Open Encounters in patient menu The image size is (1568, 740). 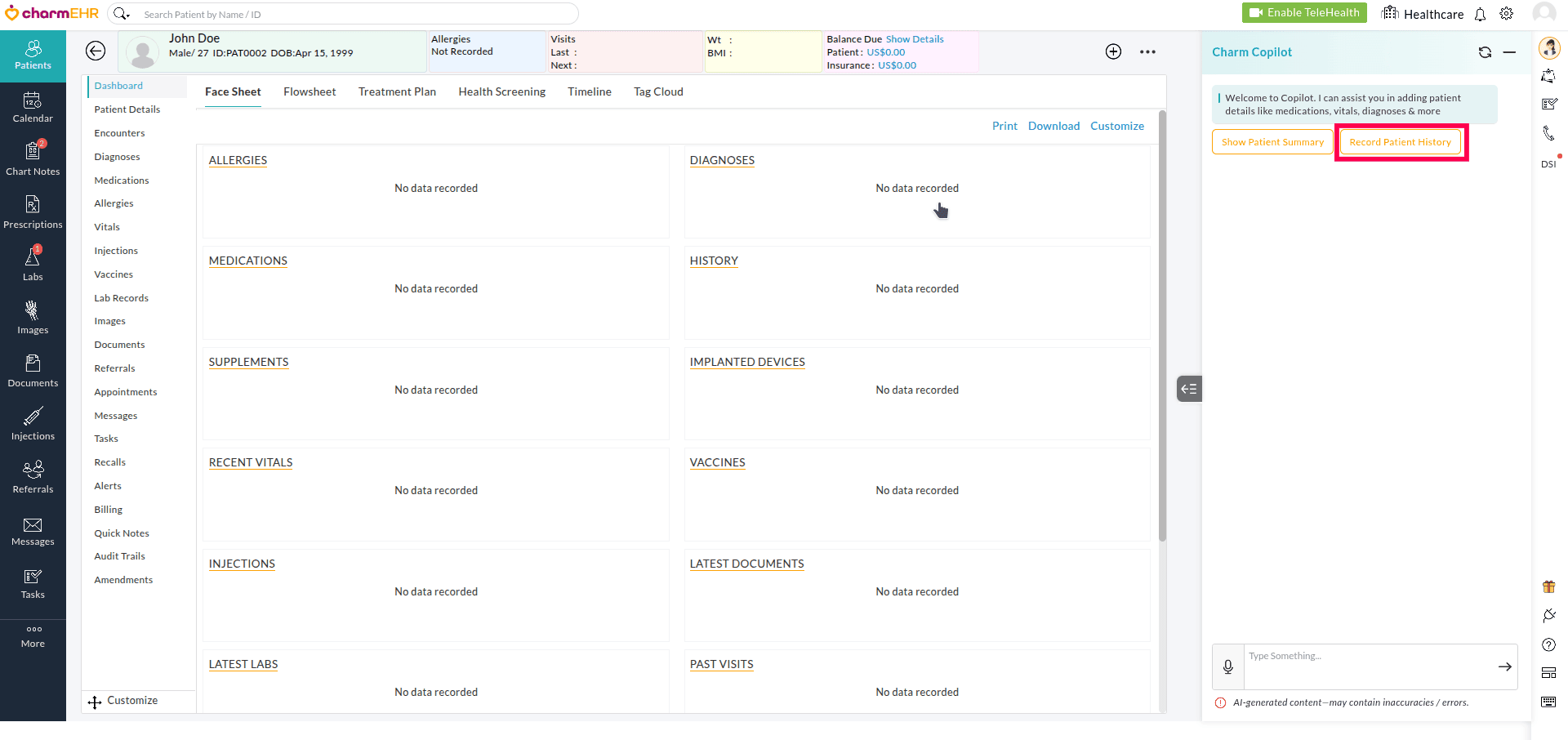119,133
